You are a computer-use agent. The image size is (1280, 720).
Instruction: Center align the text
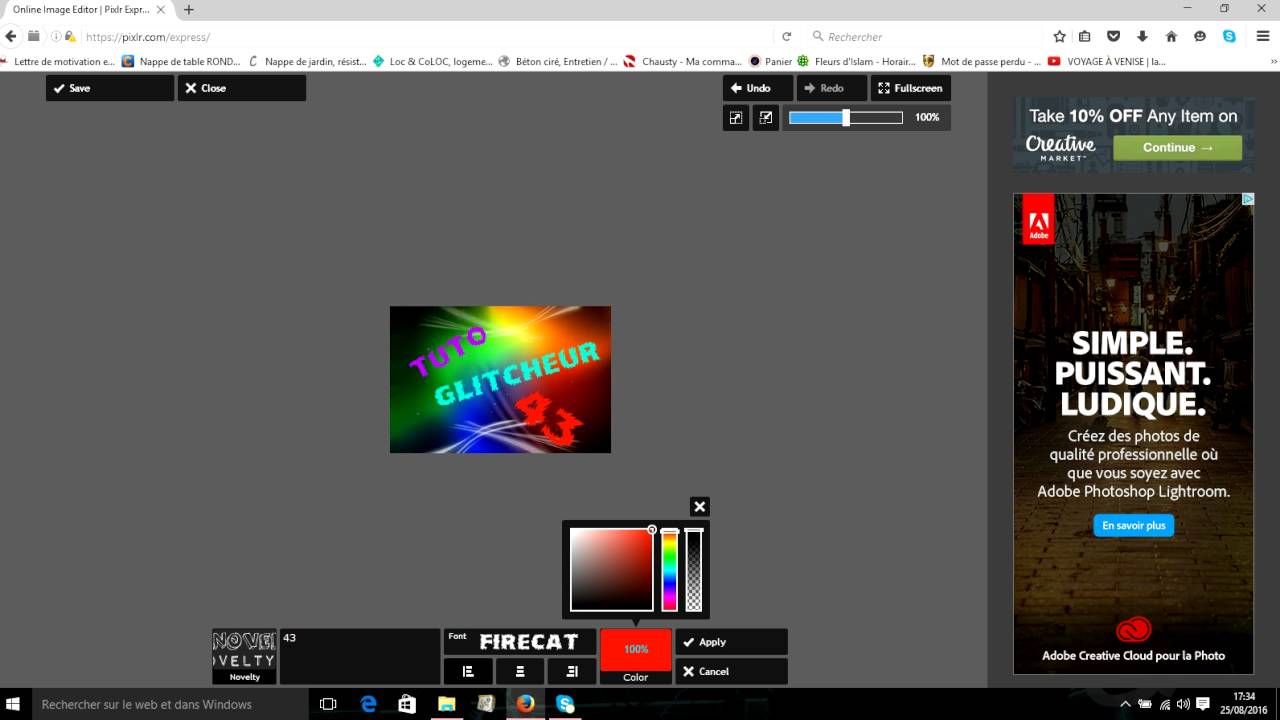[x=520, y=671]
